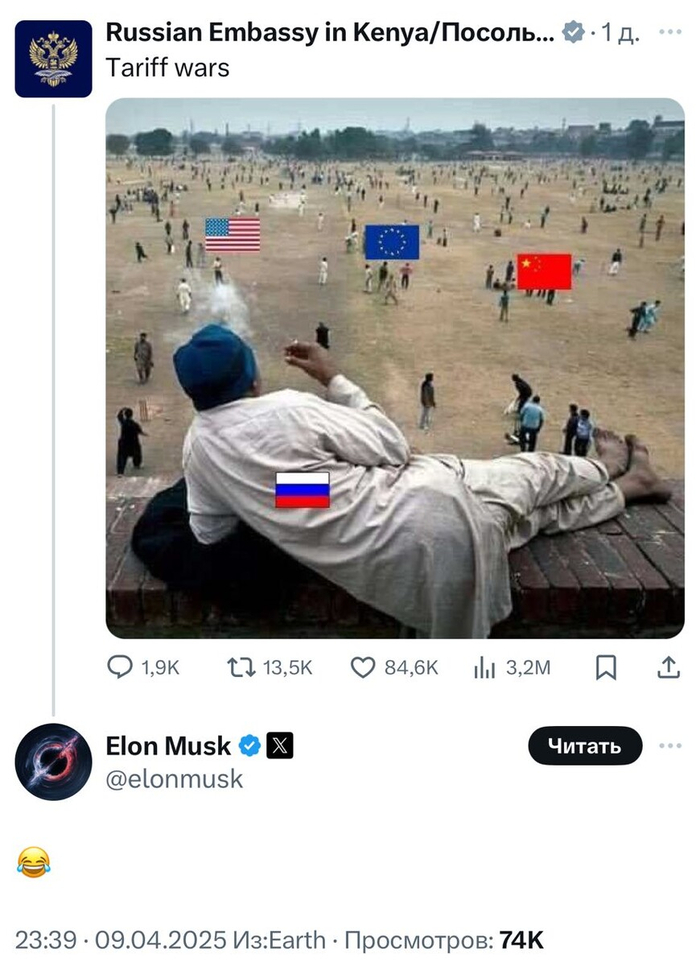Bookmark the Tariff wars tweet
700x966 pixels.
point(605,668)
